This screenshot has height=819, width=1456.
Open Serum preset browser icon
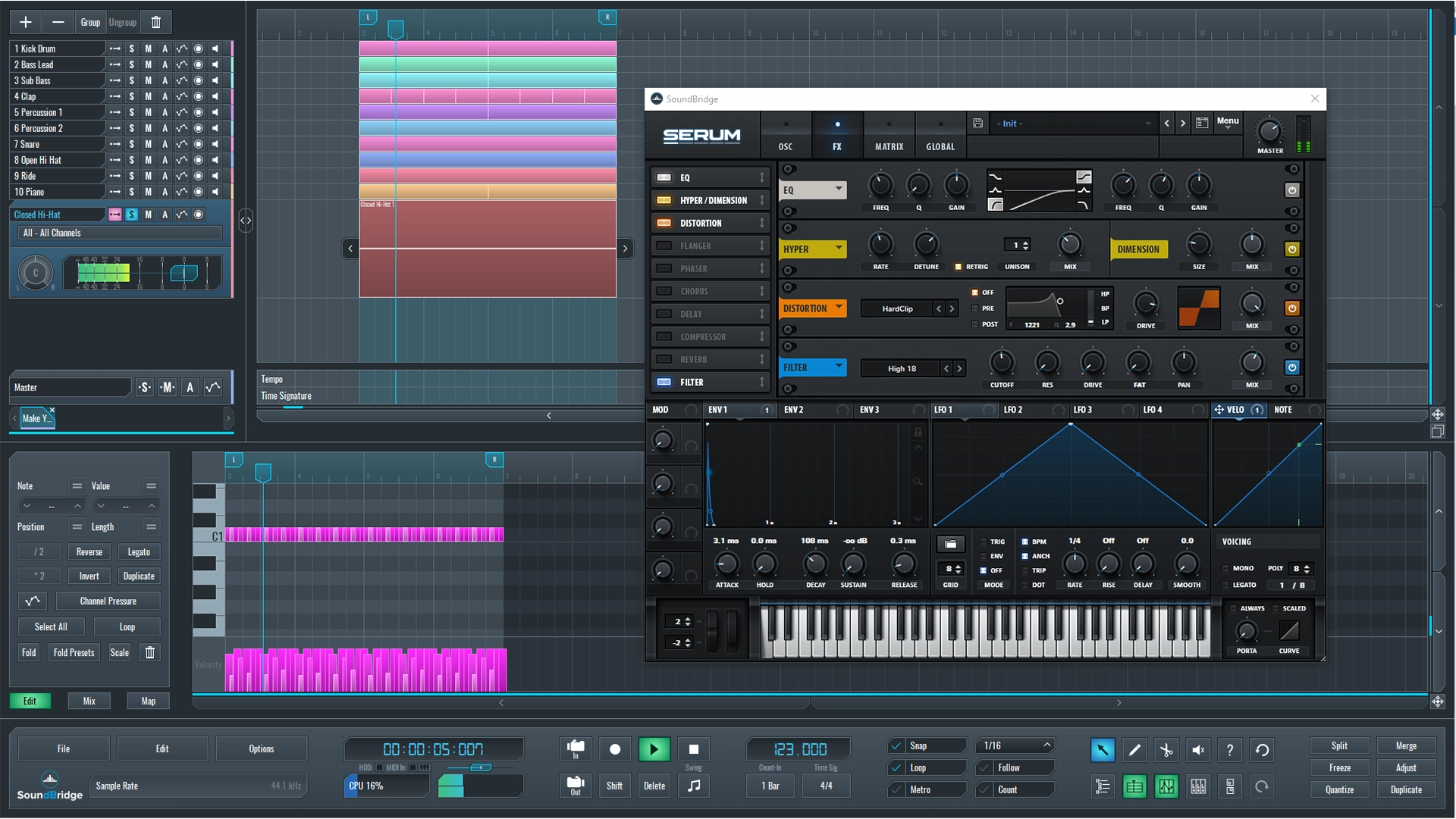(1202, 123)
